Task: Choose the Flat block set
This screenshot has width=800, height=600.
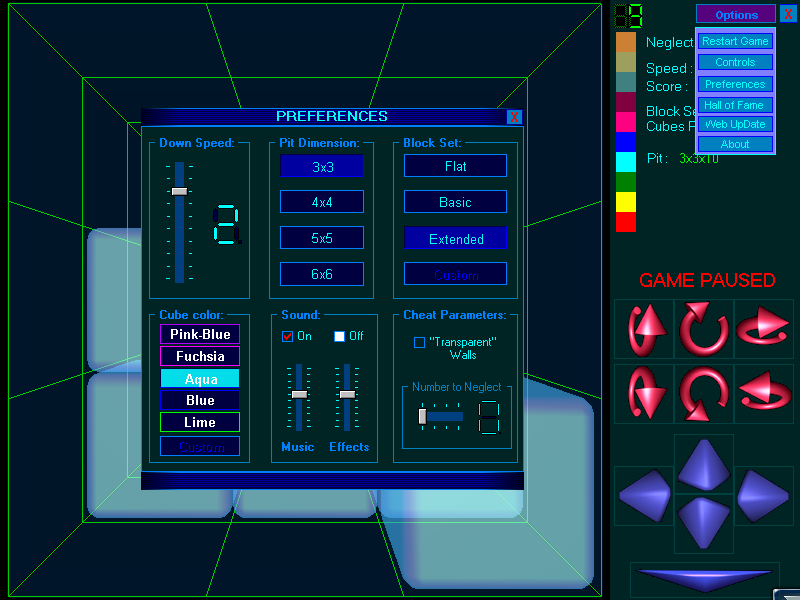Action: (456, 166)
